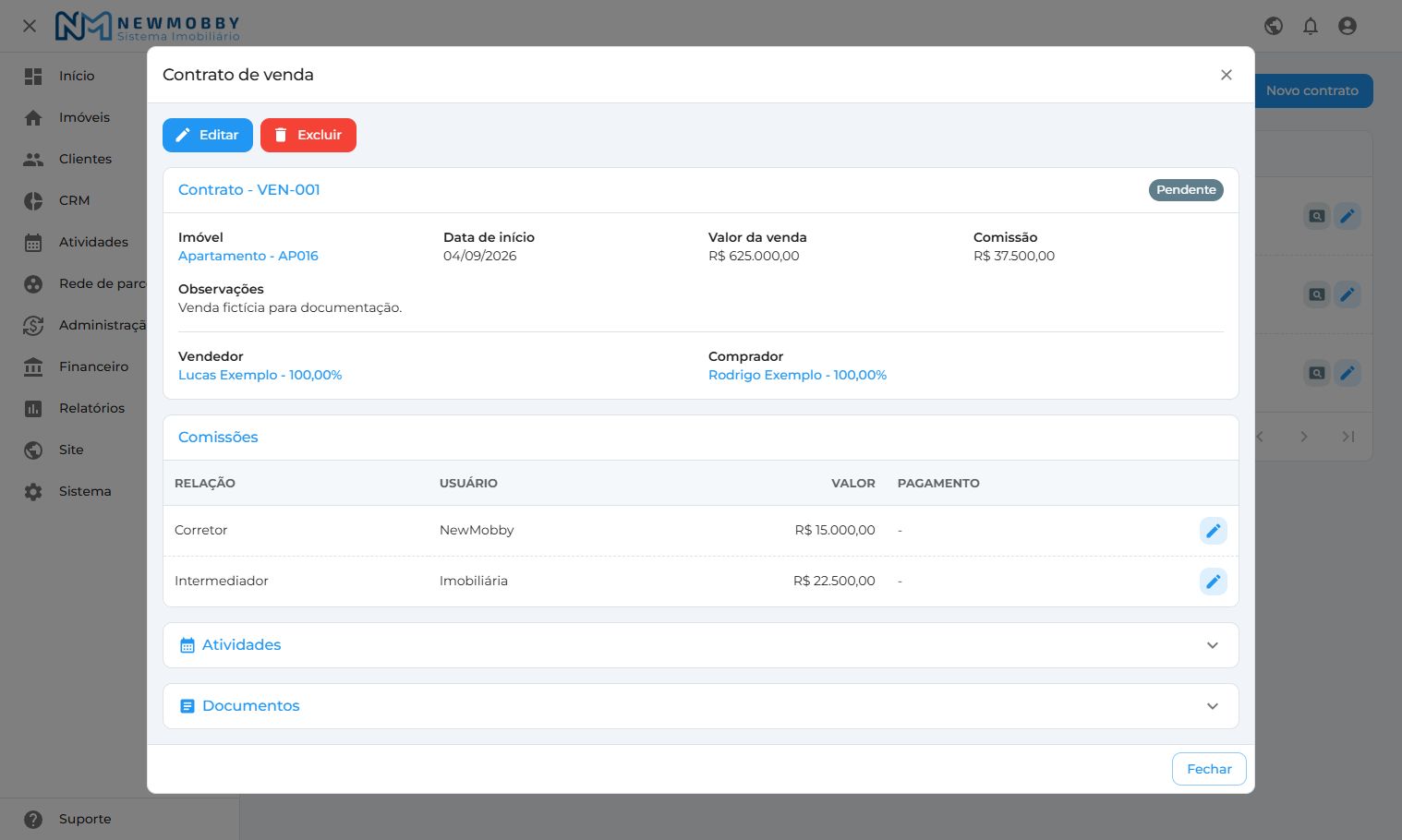Viewport: 1402px width, 840px height.
Task: Click the R$ 625.000,00 sale value
Action: click(x=754, y=256)
